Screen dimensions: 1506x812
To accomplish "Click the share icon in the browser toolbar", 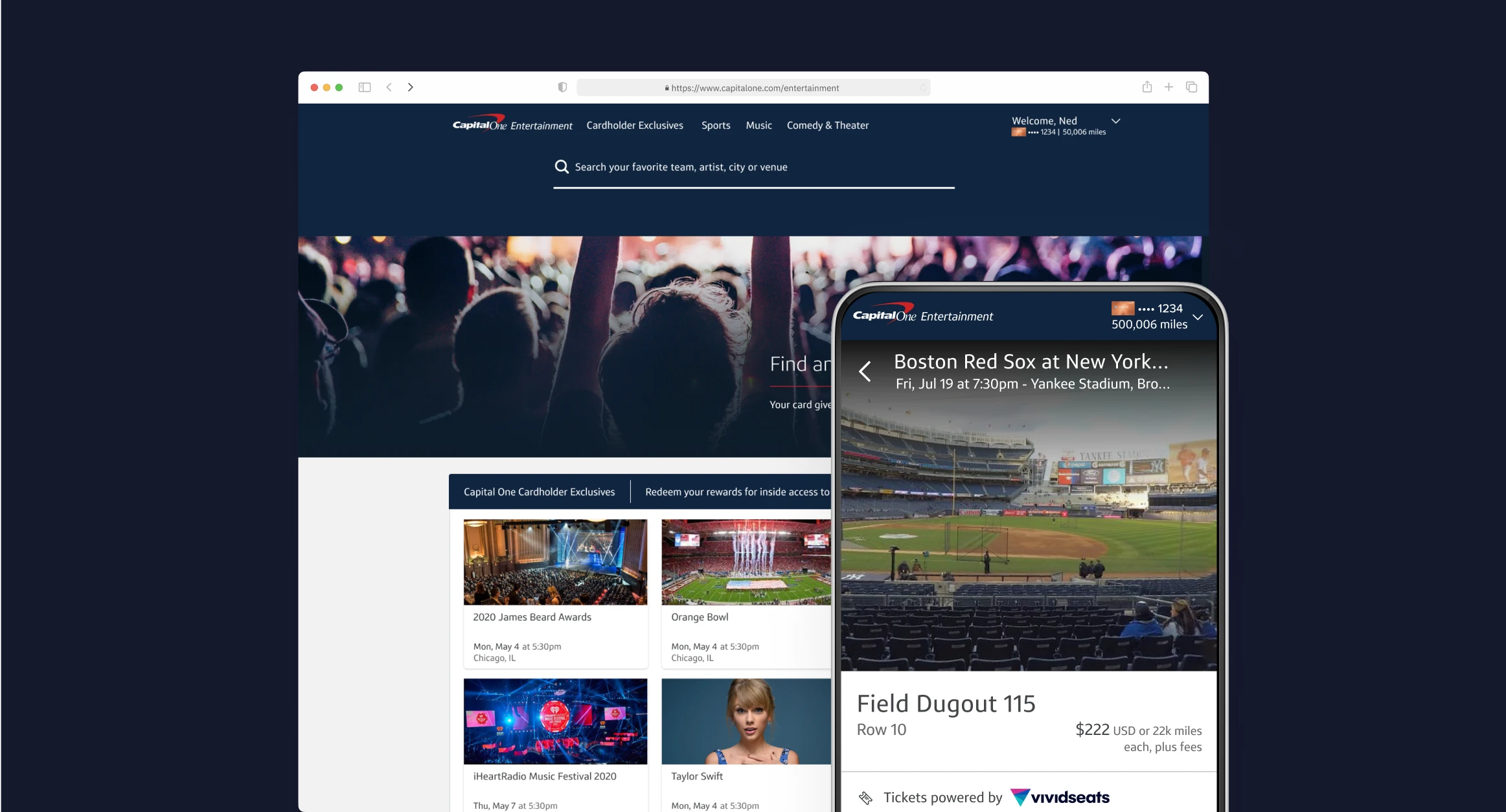I will [x=1148, y=86].
